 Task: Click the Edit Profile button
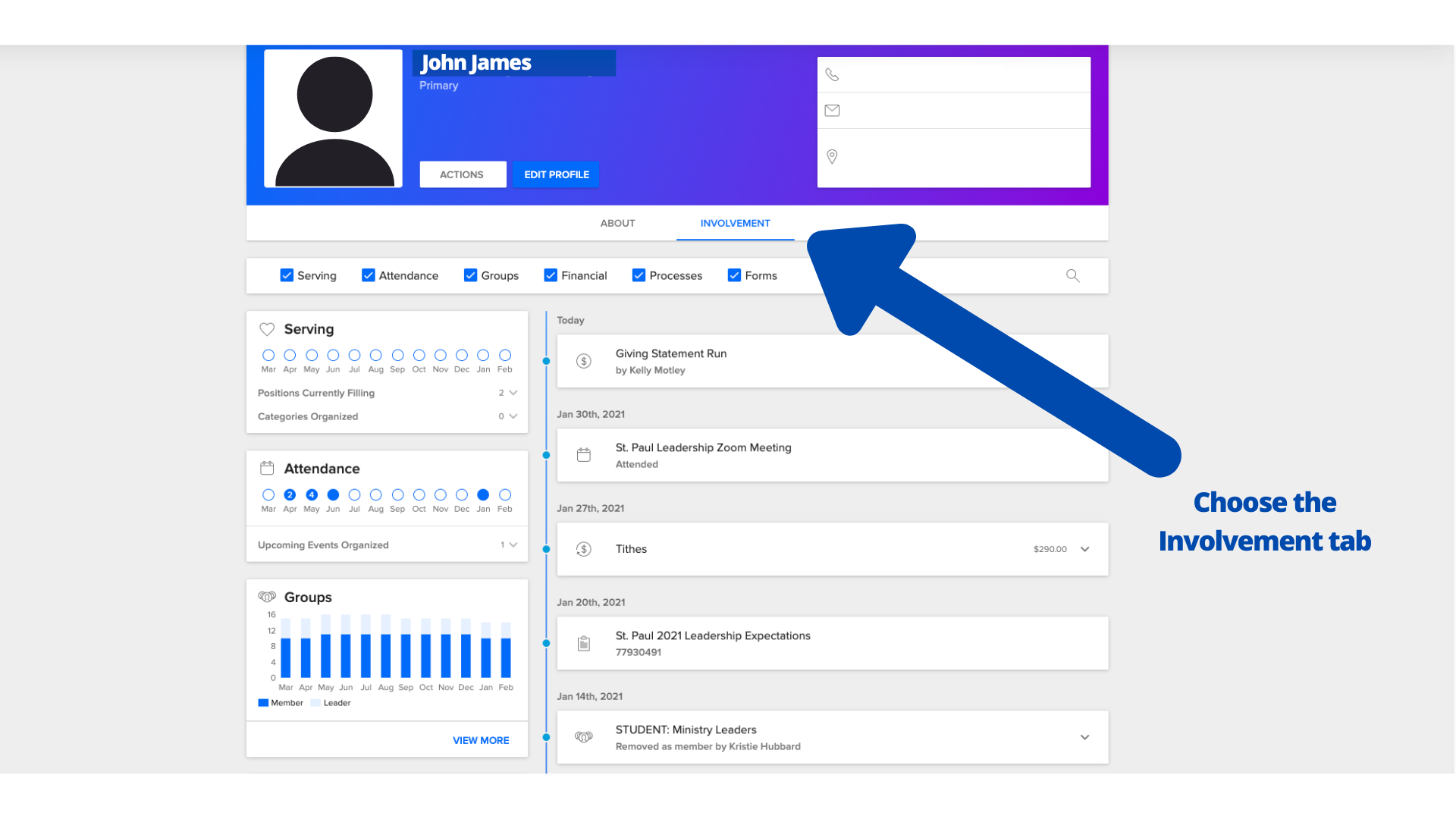[556, 174]
